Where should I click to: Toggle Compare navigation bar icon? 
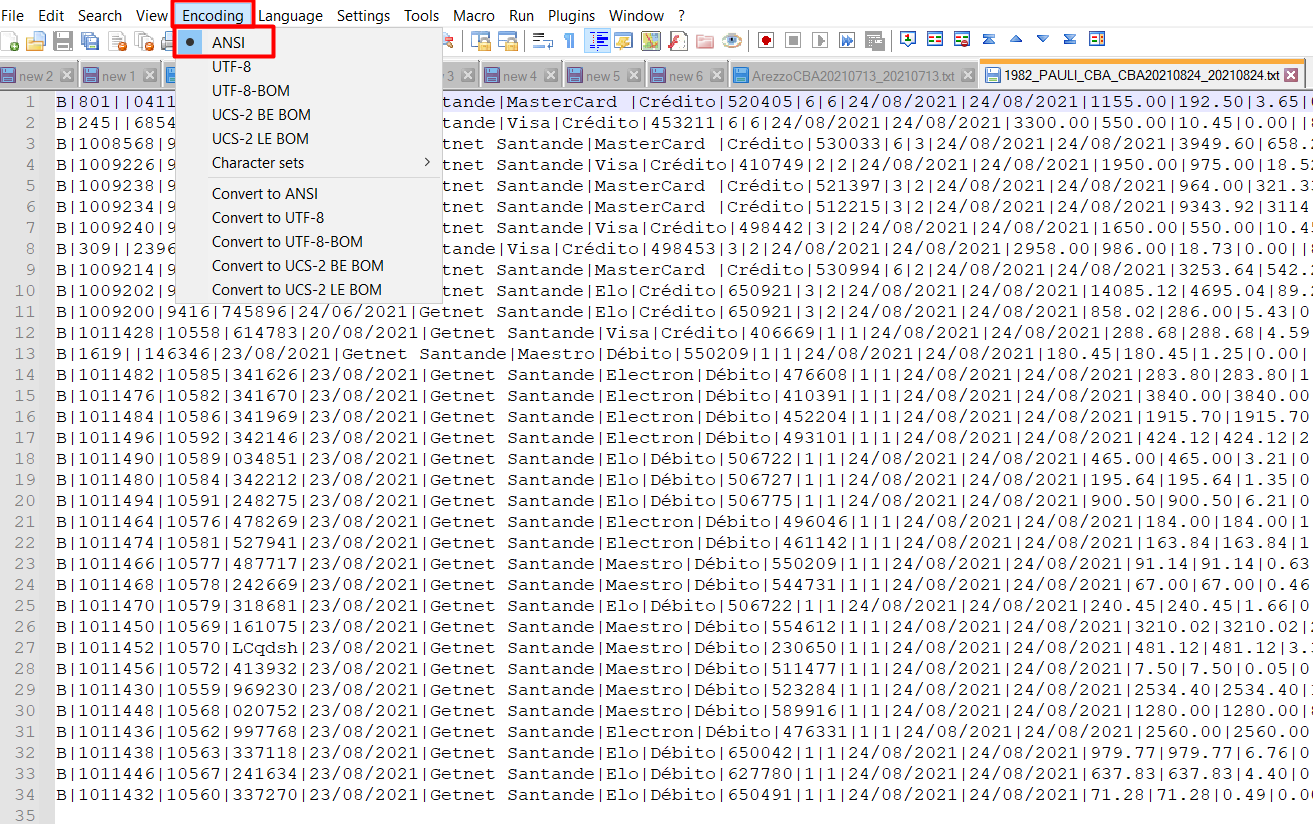point(1097,41)
